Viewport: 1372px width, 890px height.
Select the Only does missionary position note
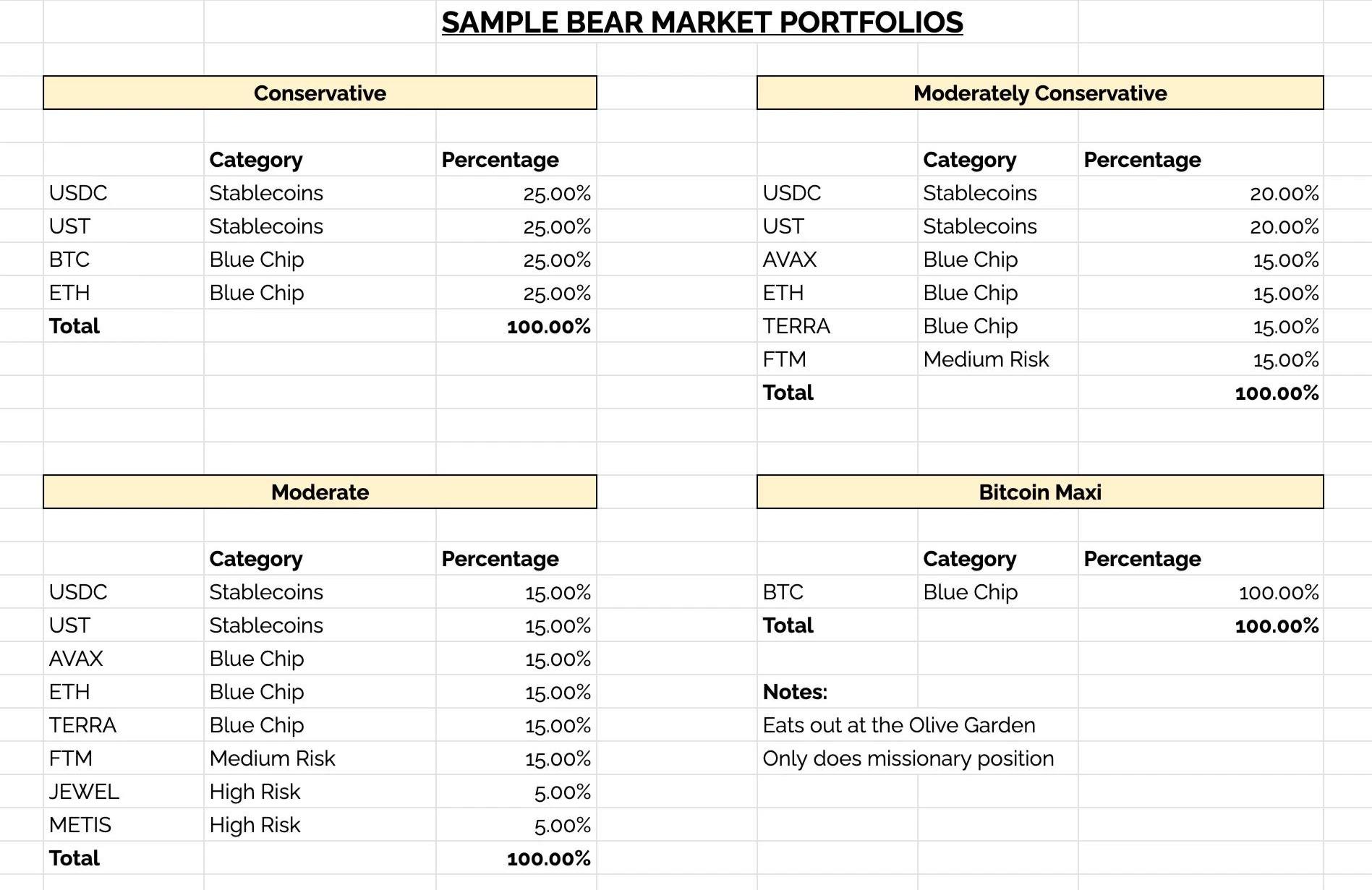click(908, 758)
